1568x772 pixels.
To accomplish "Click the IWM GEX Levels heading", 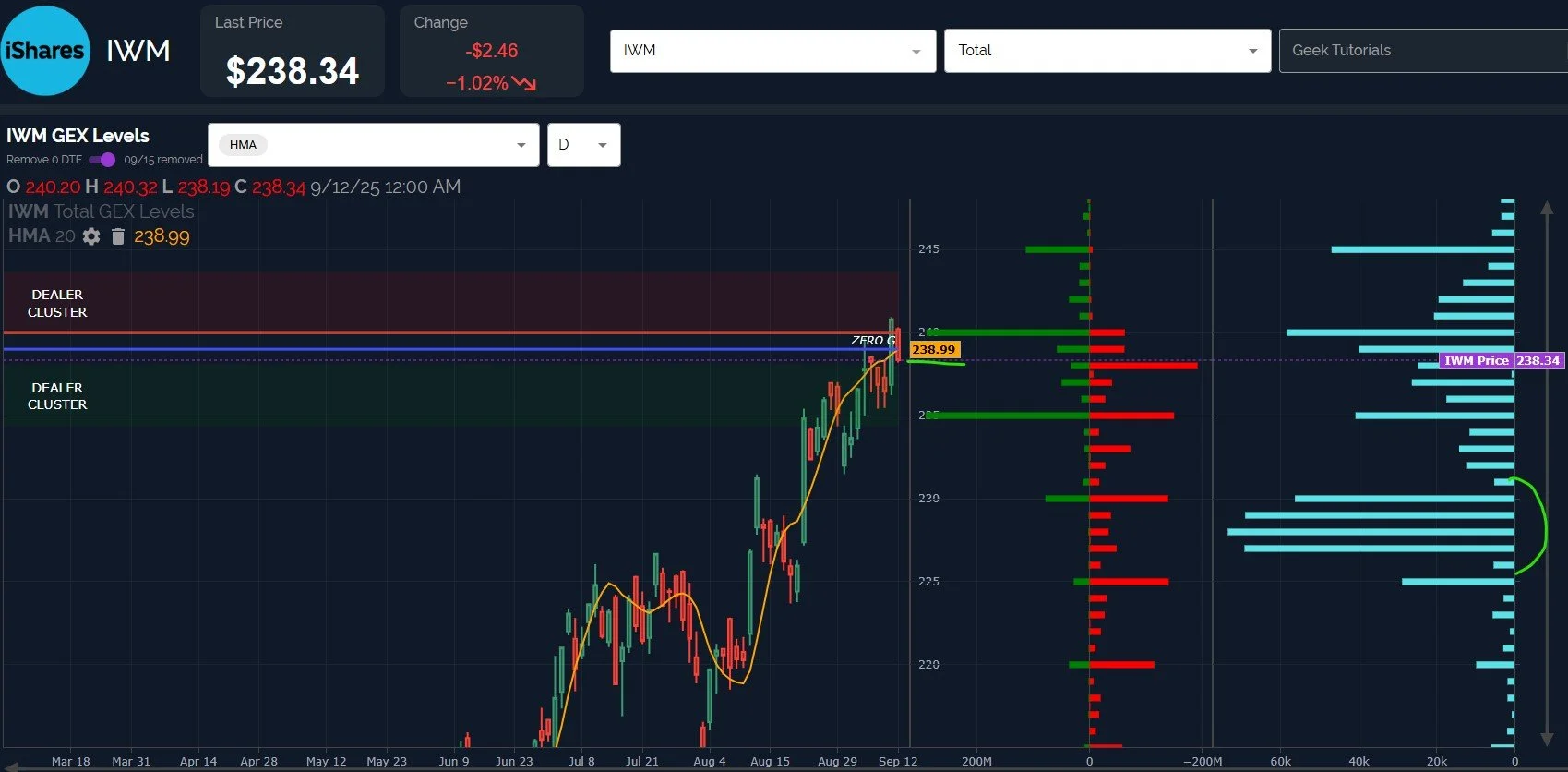I will tap(78, 136).
